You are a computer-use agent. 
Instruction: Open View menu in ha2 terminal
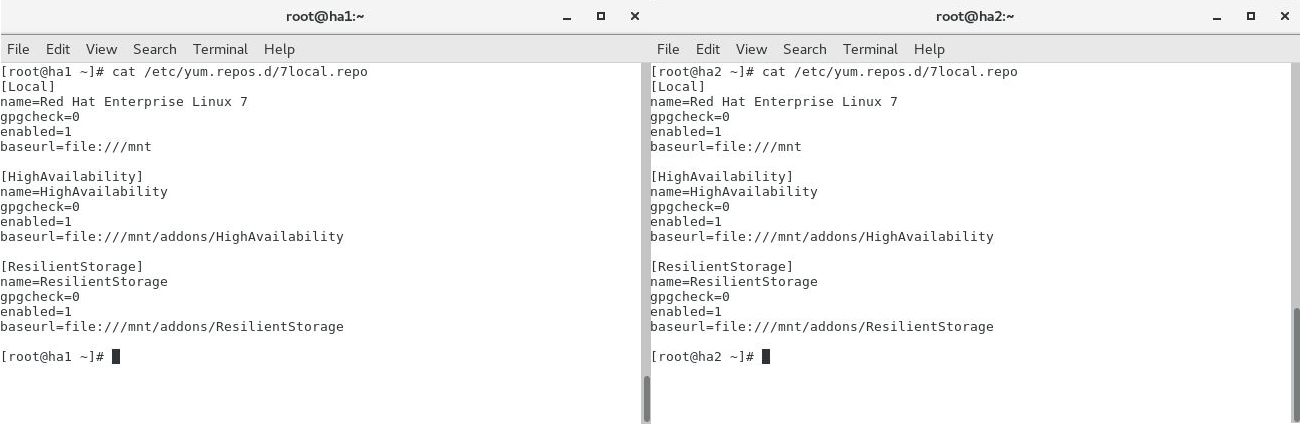point(751,49)
